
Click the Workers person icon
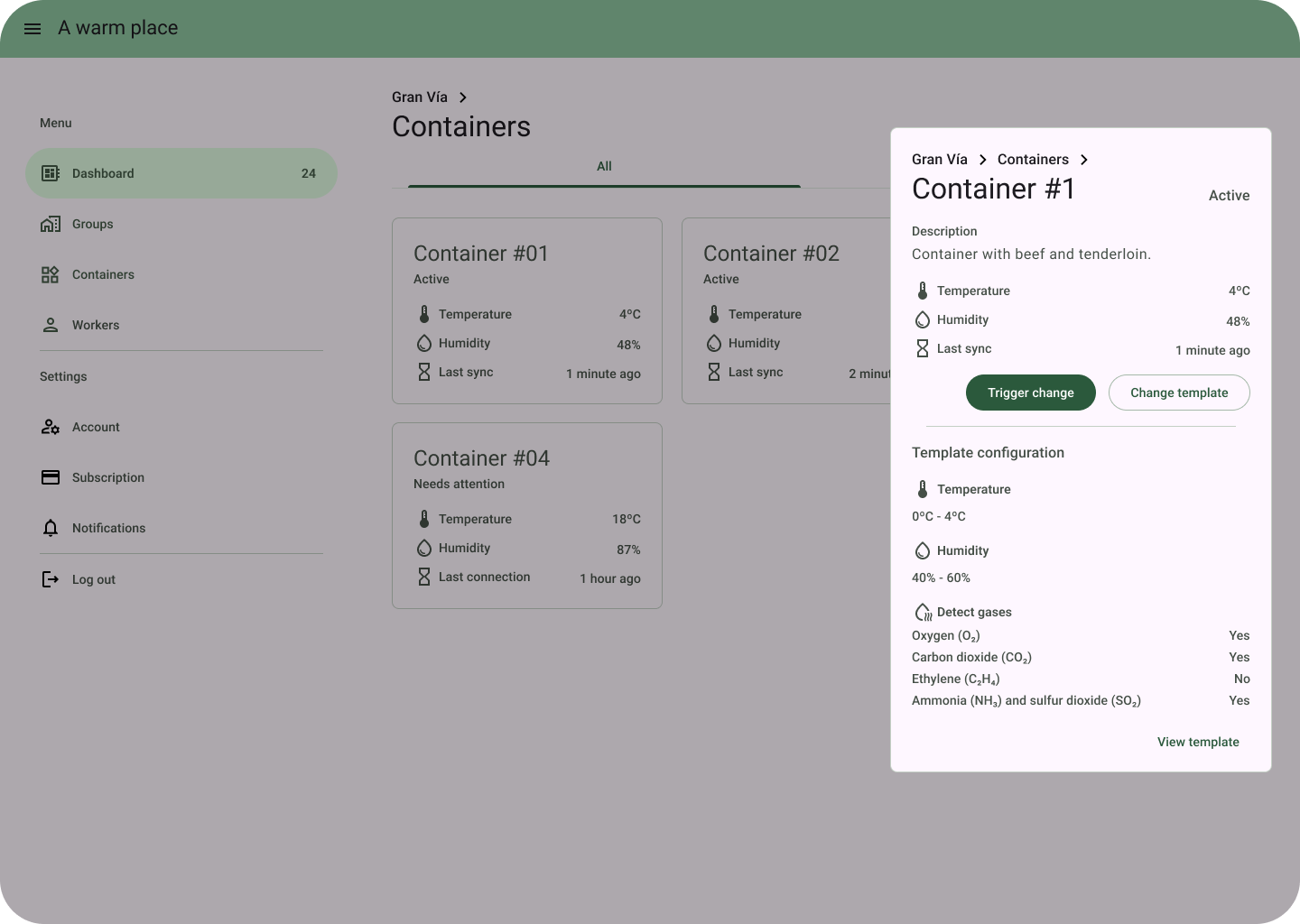pyautogui.click(x=51, y=325)
